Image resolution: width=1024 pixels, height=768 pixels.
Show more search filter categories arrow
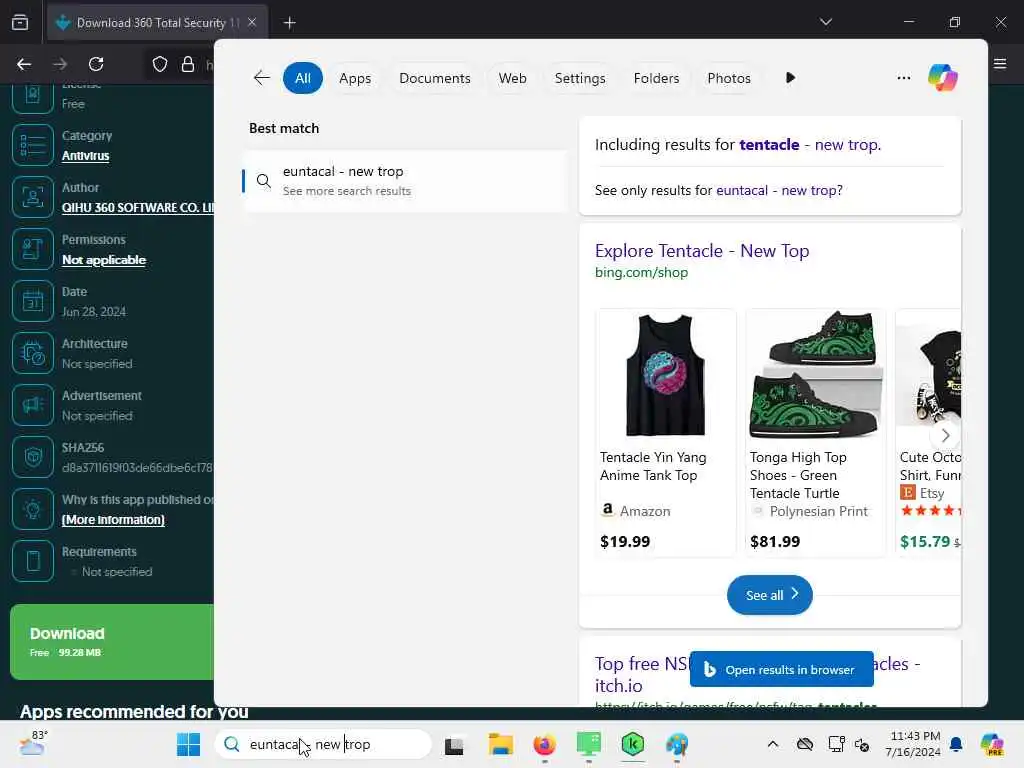coord(790,78)
